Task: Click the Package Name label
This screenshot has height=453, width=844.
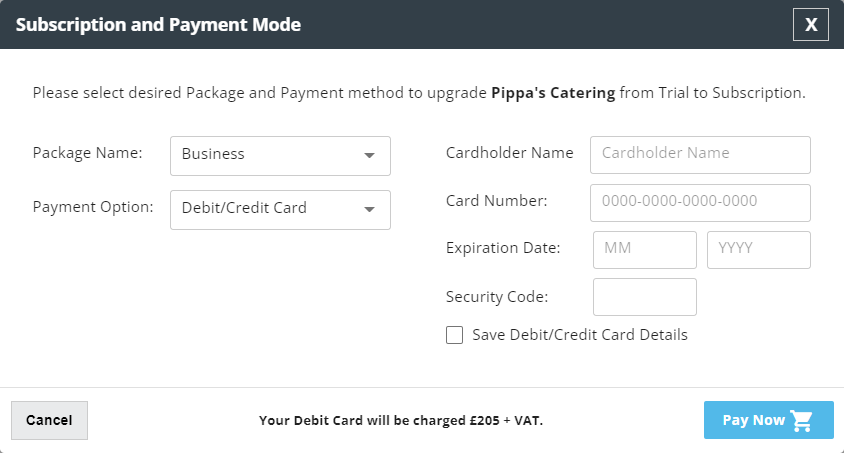Action: (x=87, y=153)
